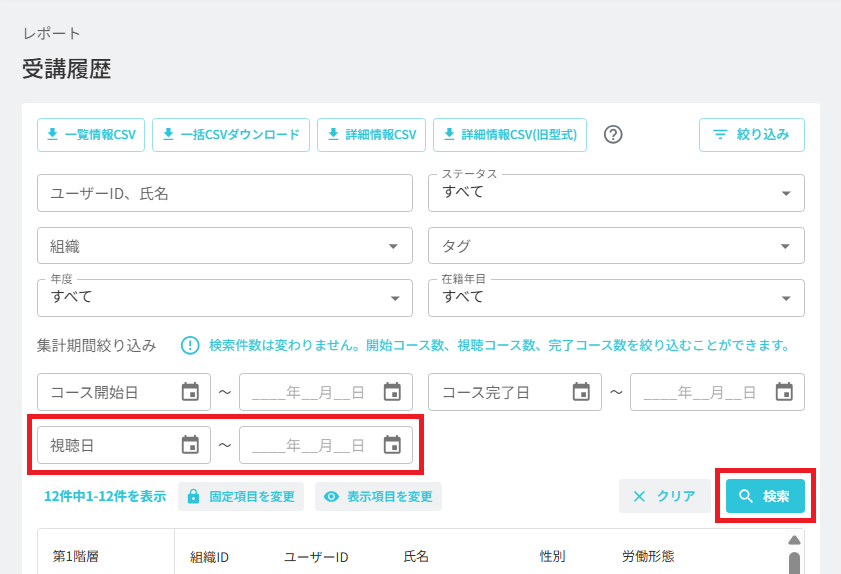Screen dimensions: 841x574
Task: Download 詳細情報CSV(旧型式)
Action: pyautogui.click(x=510, y=135)
